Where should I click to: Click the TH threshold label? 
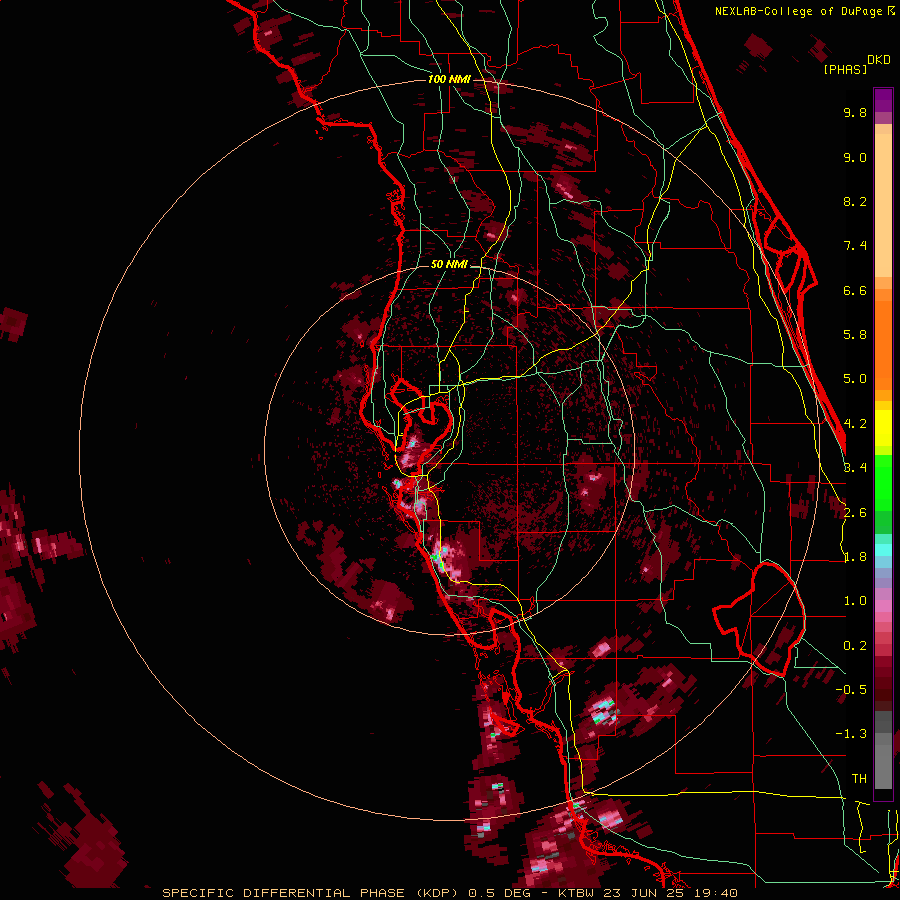[859, 779]
